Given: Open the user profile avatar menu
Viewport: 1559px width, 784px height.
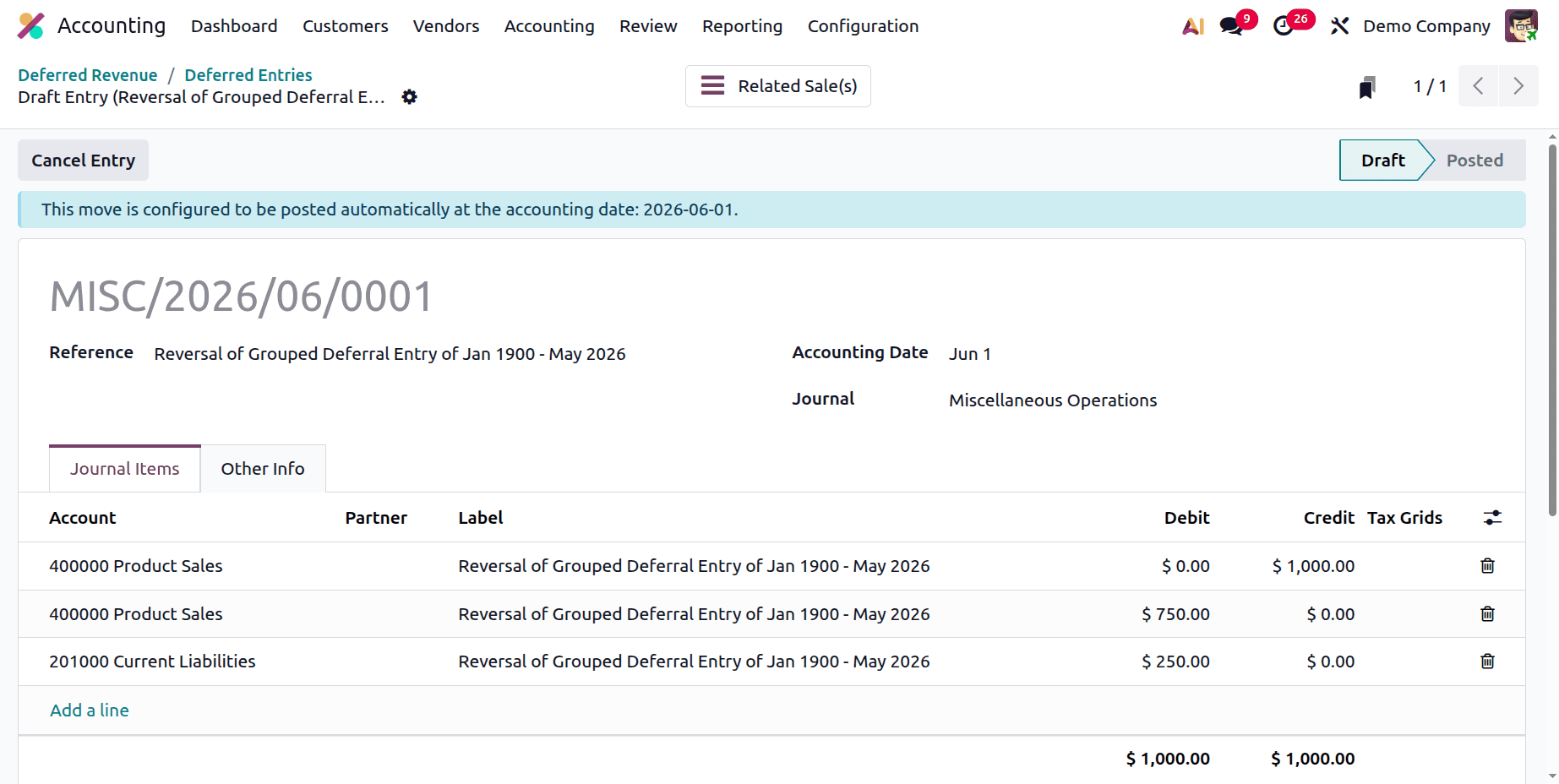Looking at the screenshot, I should point(1520,26).
